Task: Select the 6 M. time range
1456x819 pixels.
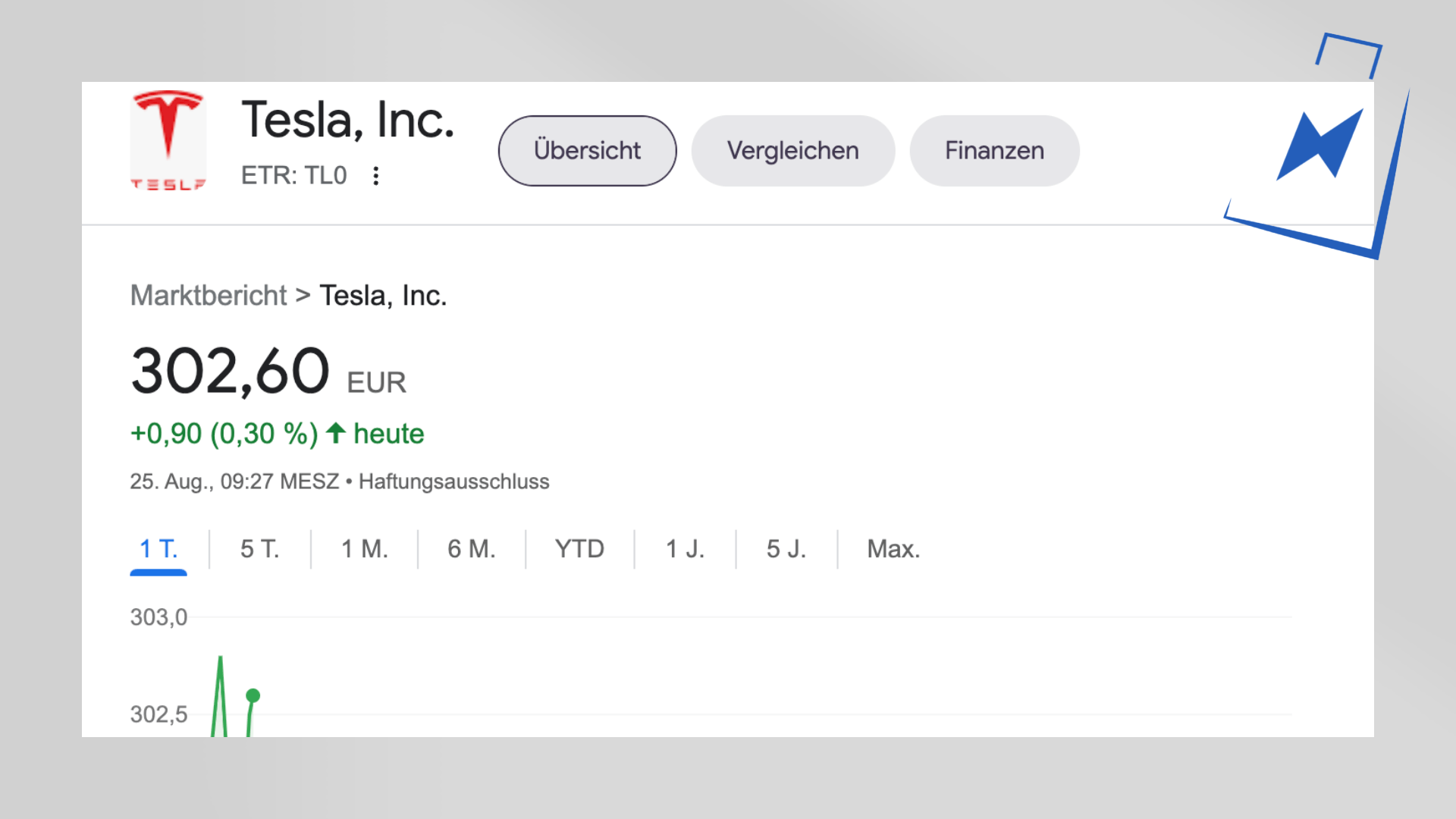Action: pos(471,548)
